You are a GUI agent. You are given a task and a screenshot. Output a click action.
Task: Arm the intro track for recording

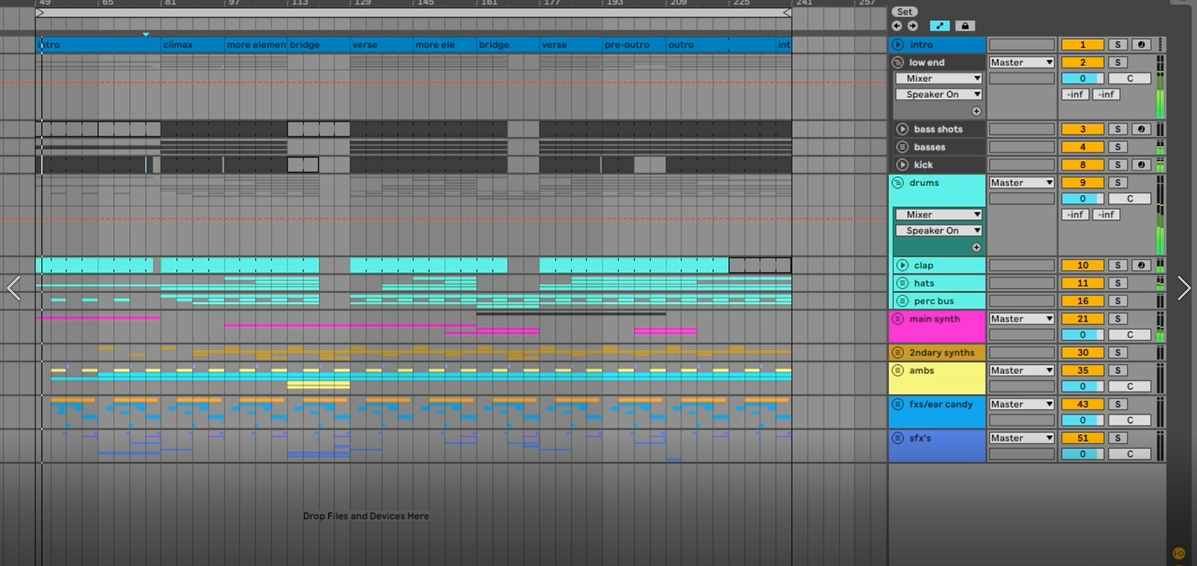pyautogui.click(x=1141, y=45)
